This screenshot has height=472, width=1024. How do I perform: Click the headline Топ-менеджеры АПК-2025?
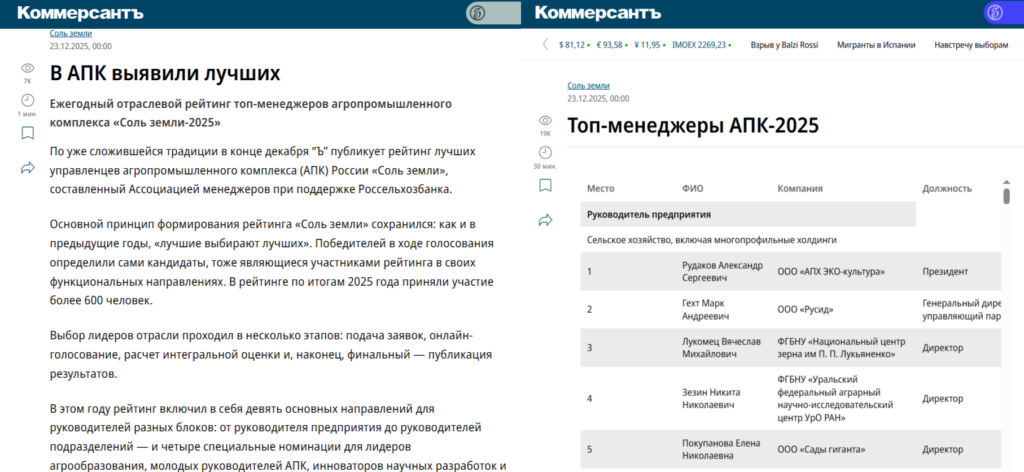pyautogui.click(x=693, y=125)
